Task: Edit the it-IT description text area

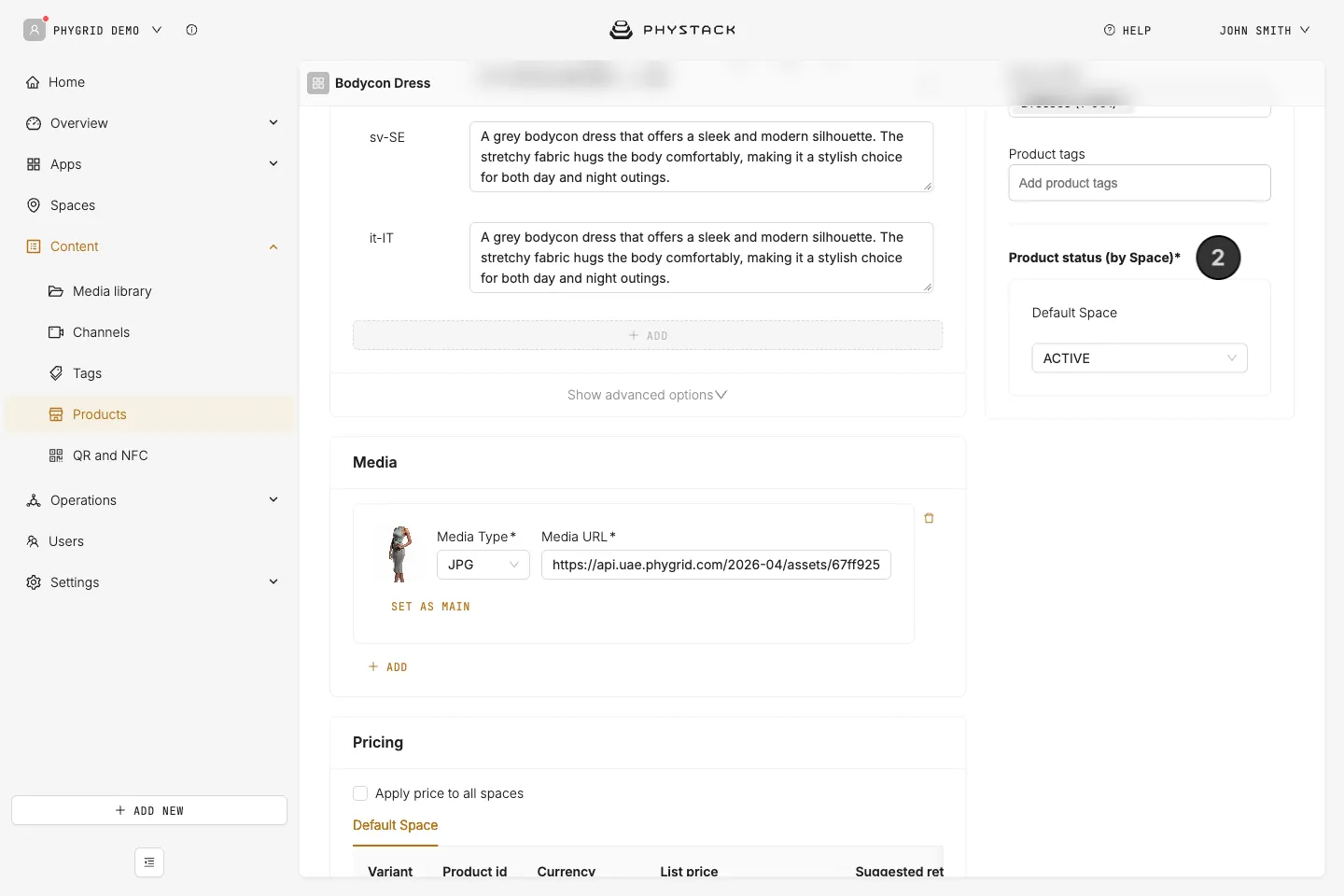Action: [x=701, y=258]
